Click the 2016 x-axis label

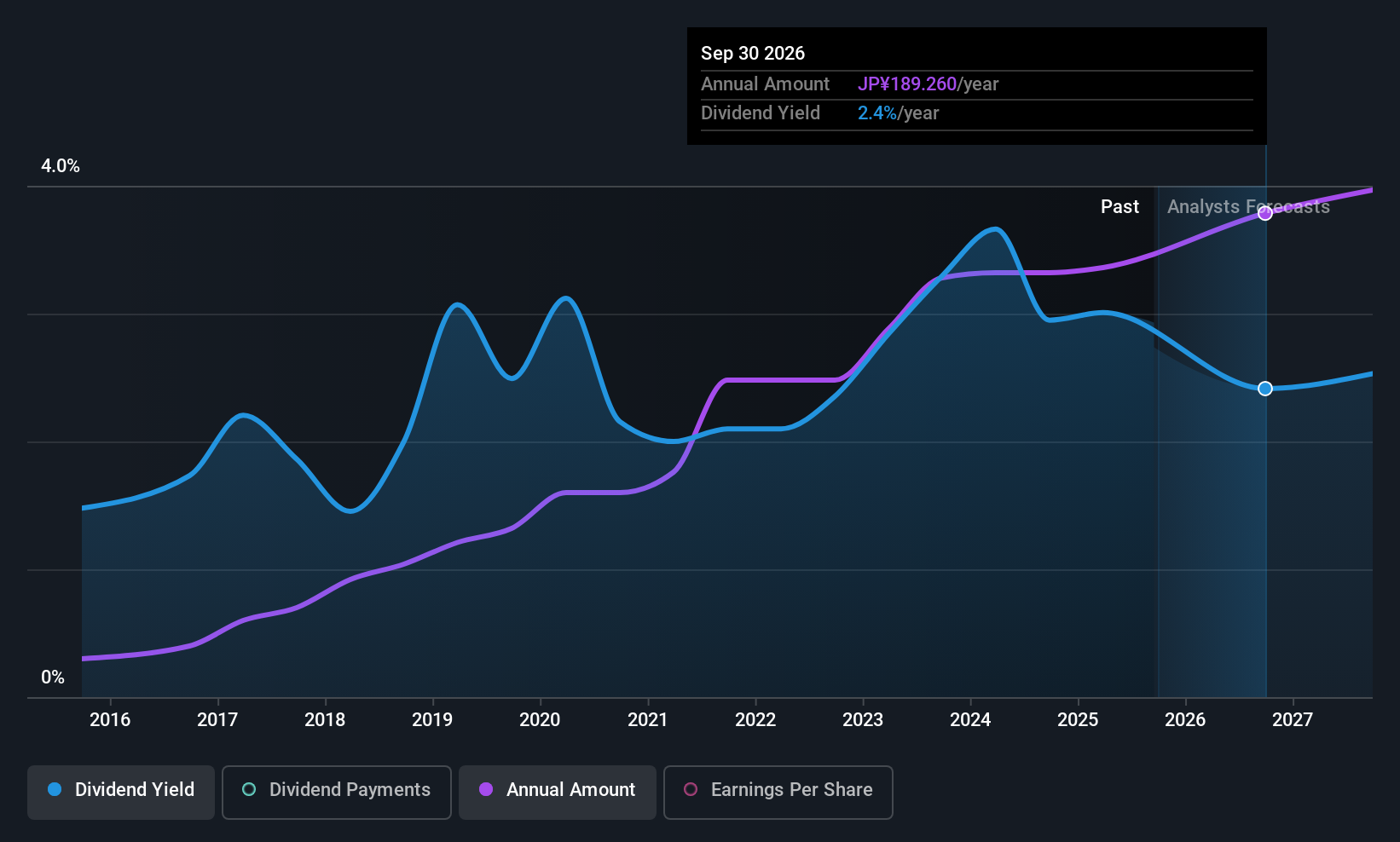tap(110, 720)
